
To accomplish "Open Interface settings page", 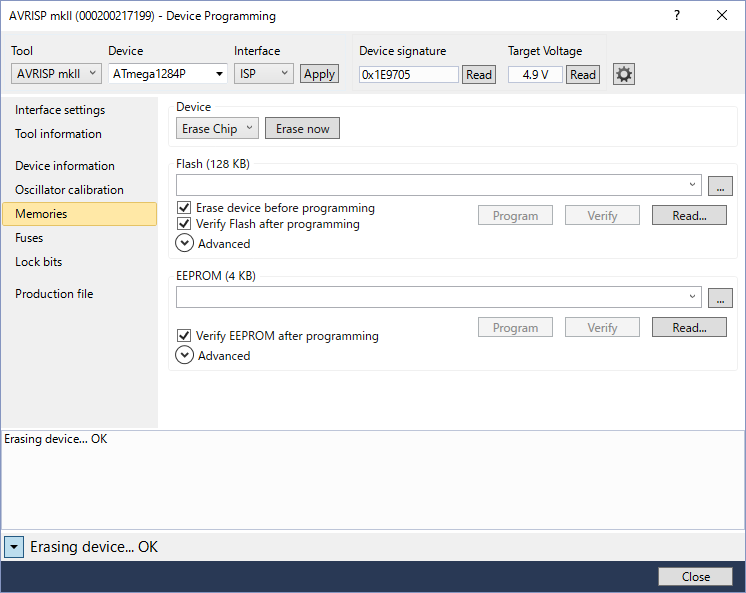I will (79, 110).
